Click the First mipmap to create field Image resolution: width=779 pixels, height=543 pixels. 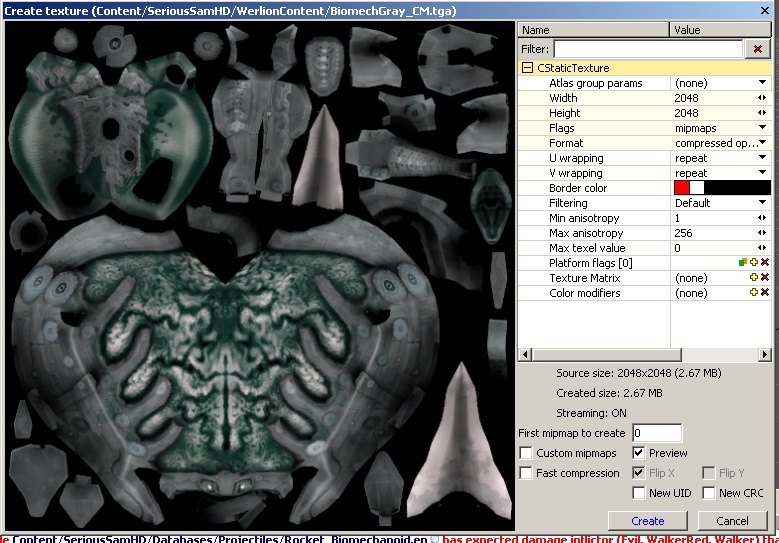point(657,433)
